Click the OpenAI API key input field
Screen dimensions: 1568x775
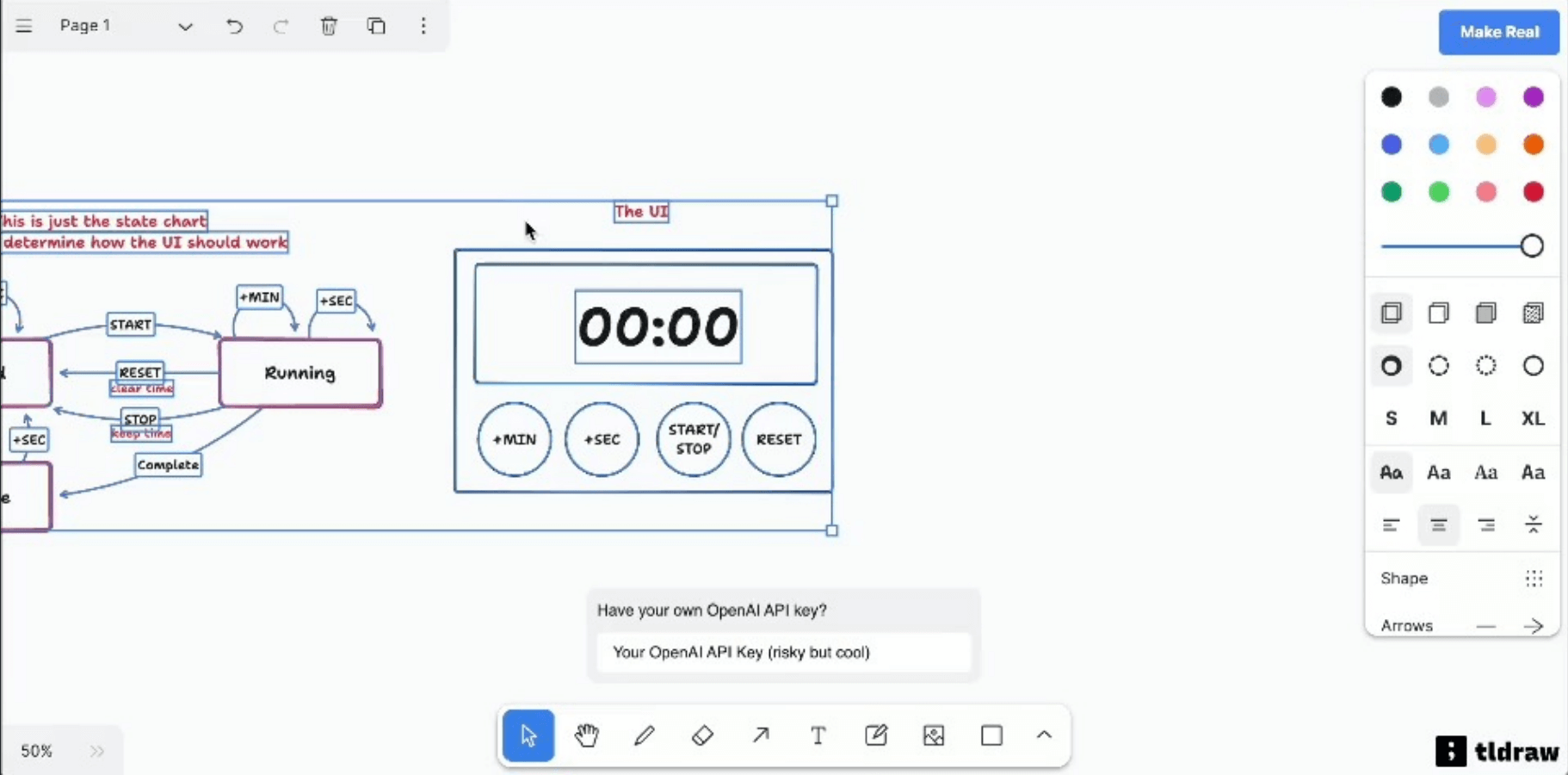pos(783,653)
